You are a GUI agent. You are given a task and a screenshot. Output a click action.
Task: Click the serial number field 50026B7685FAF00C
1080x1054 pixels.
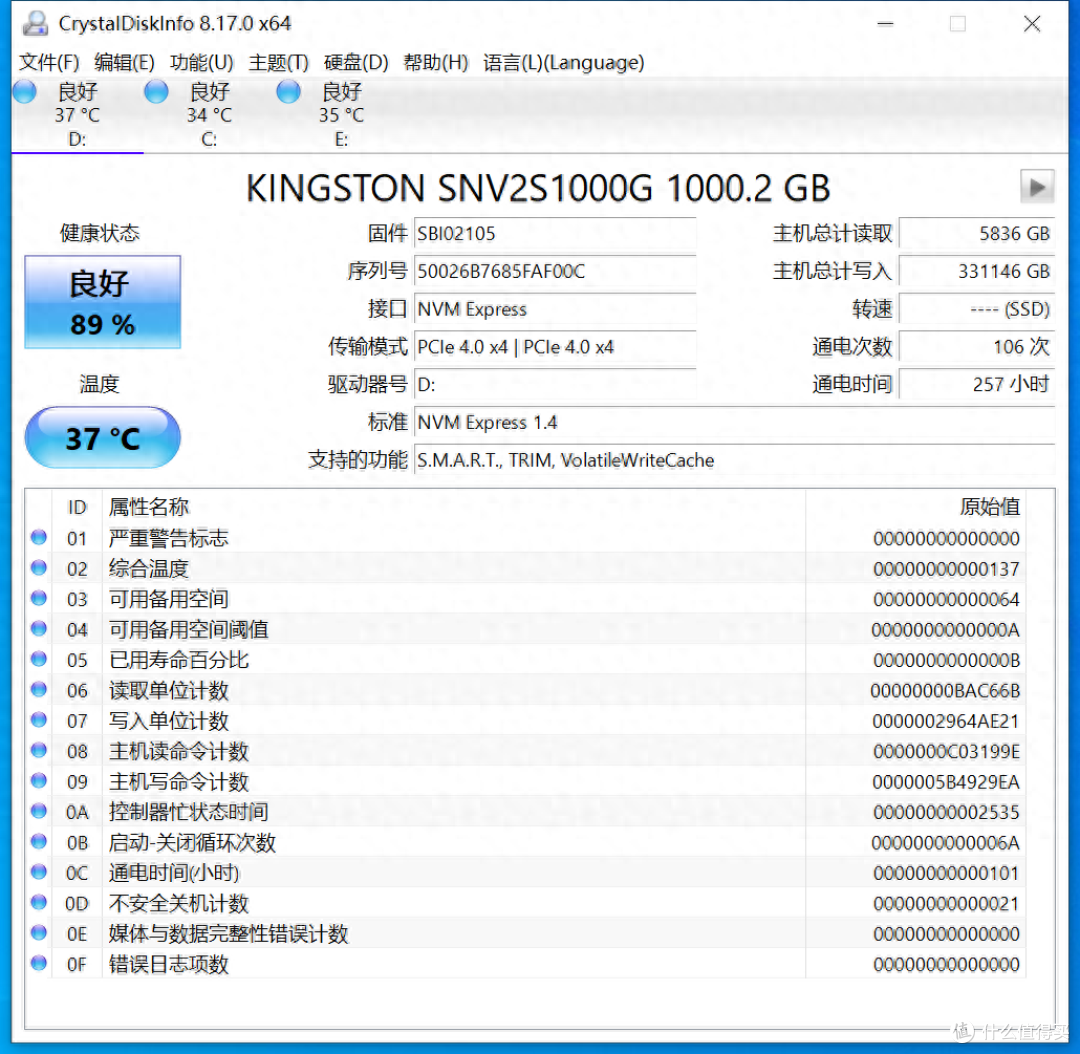(555, 271)
